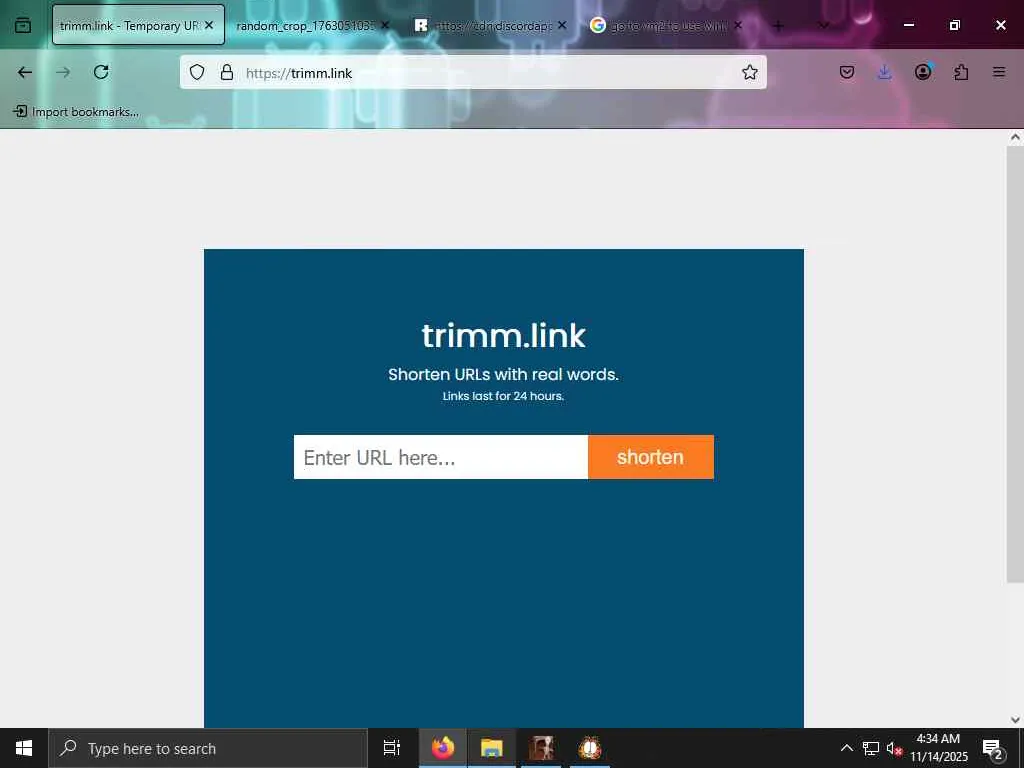Image resolution: width=1024 pixels, height=768 pixels.
Task: Switch to the trimm.link tab
Action: [138, 25]
